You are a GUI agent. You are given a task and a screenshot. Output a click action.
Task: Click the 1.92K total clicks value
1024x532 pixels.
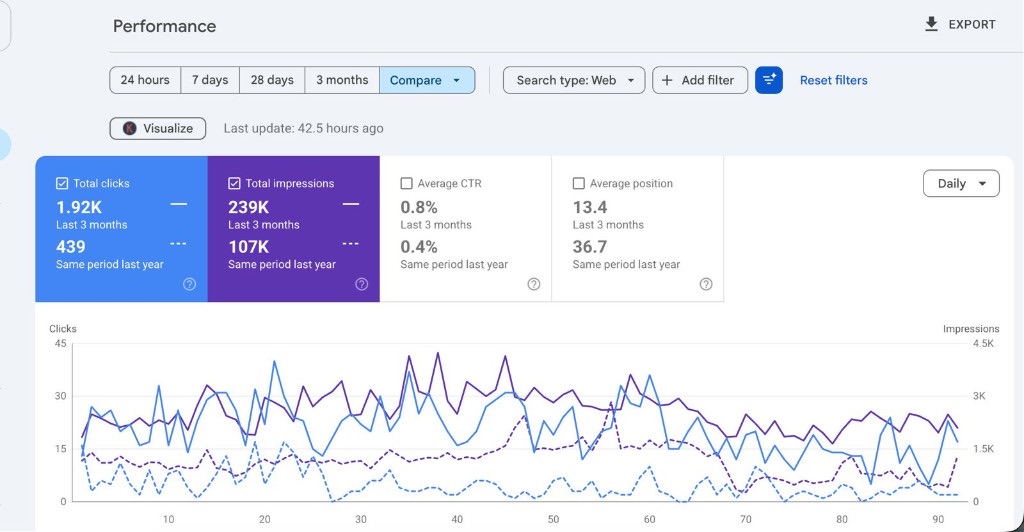pyautogui.click(x=79, y=208)
